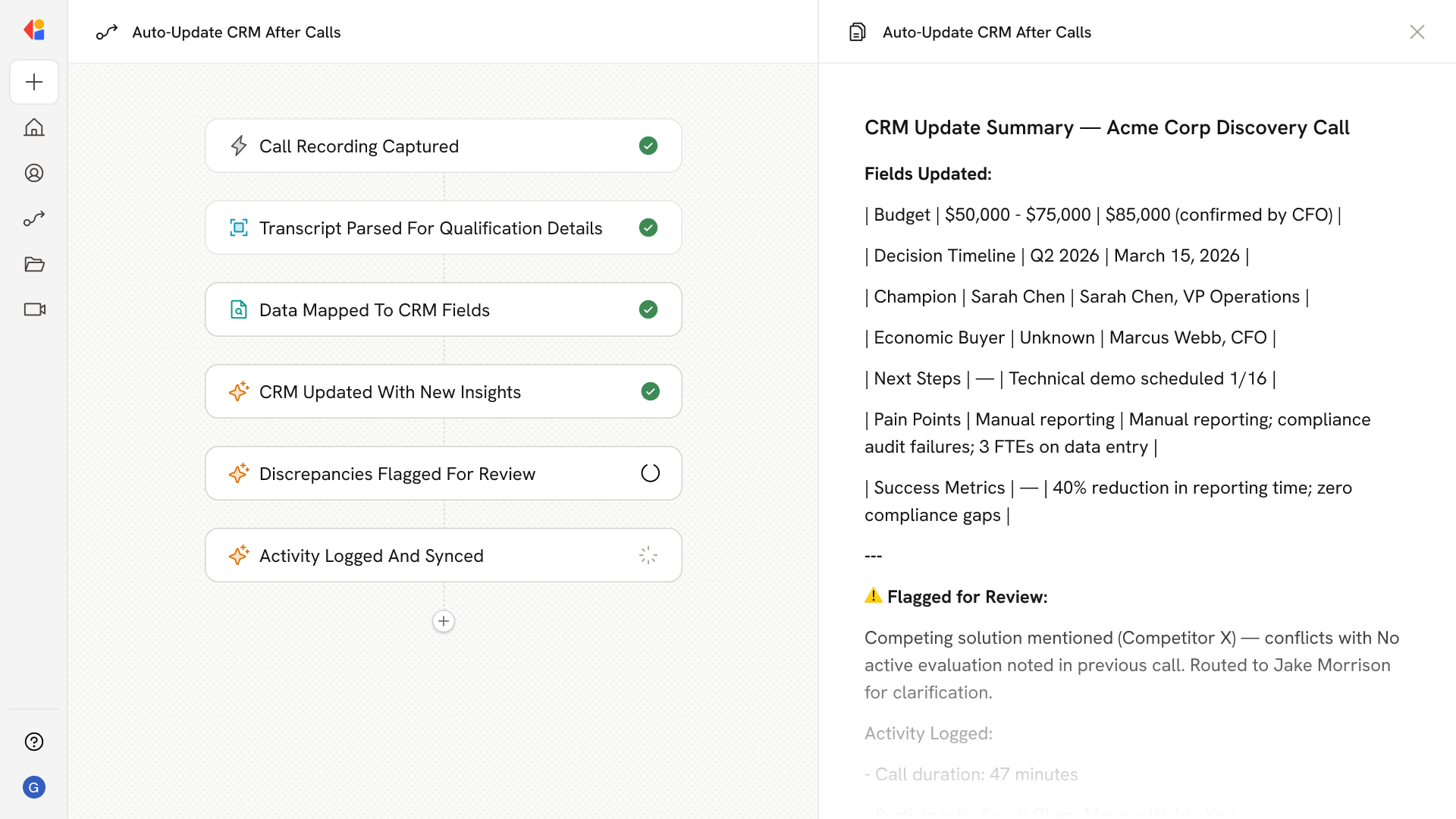Open the Home sidebar icon
The width and height of the screenshot is (1456, 819).
[x=34, y=127]
